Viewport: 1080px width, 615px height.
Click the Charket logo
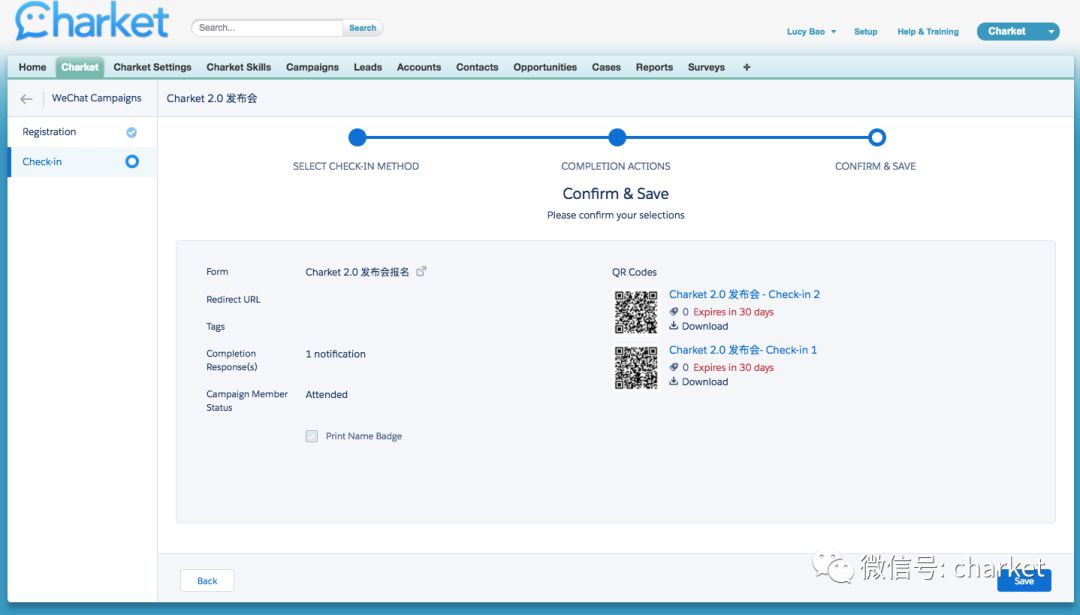point(92,23)
